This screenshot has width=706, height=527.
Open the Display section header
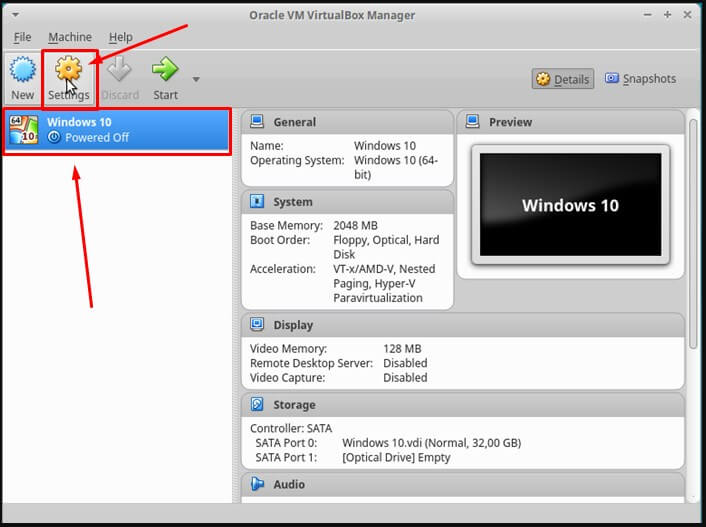[463, 325]
